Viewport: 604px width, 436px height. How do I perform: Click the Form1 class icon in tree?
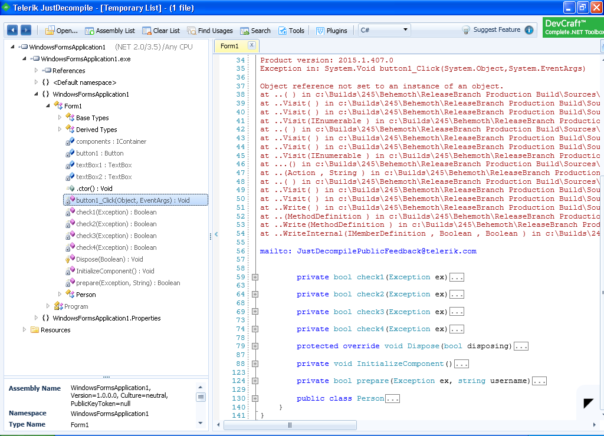pyautogui.click(x=59, y=106)
